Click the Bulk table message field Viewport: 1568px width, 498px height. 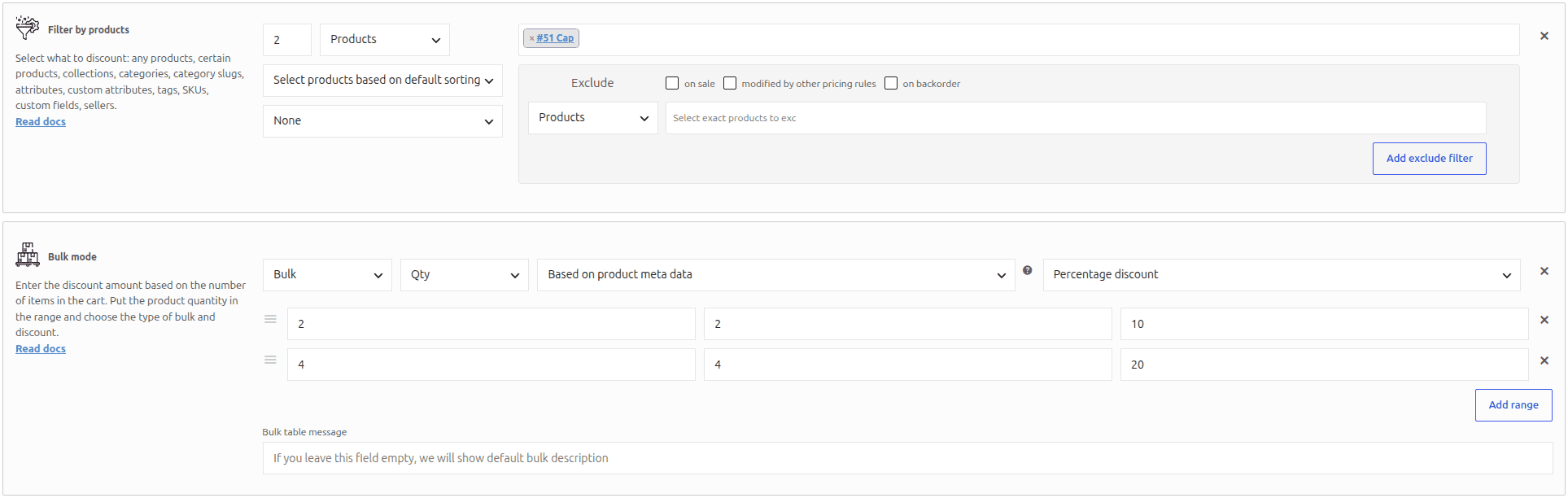907,458
